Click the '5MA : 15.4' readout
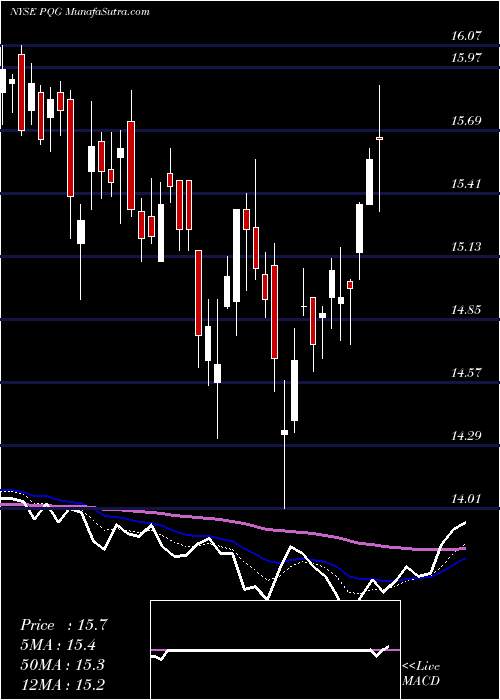This screenshot has height=700, width=500. click(x=58, y=645)
